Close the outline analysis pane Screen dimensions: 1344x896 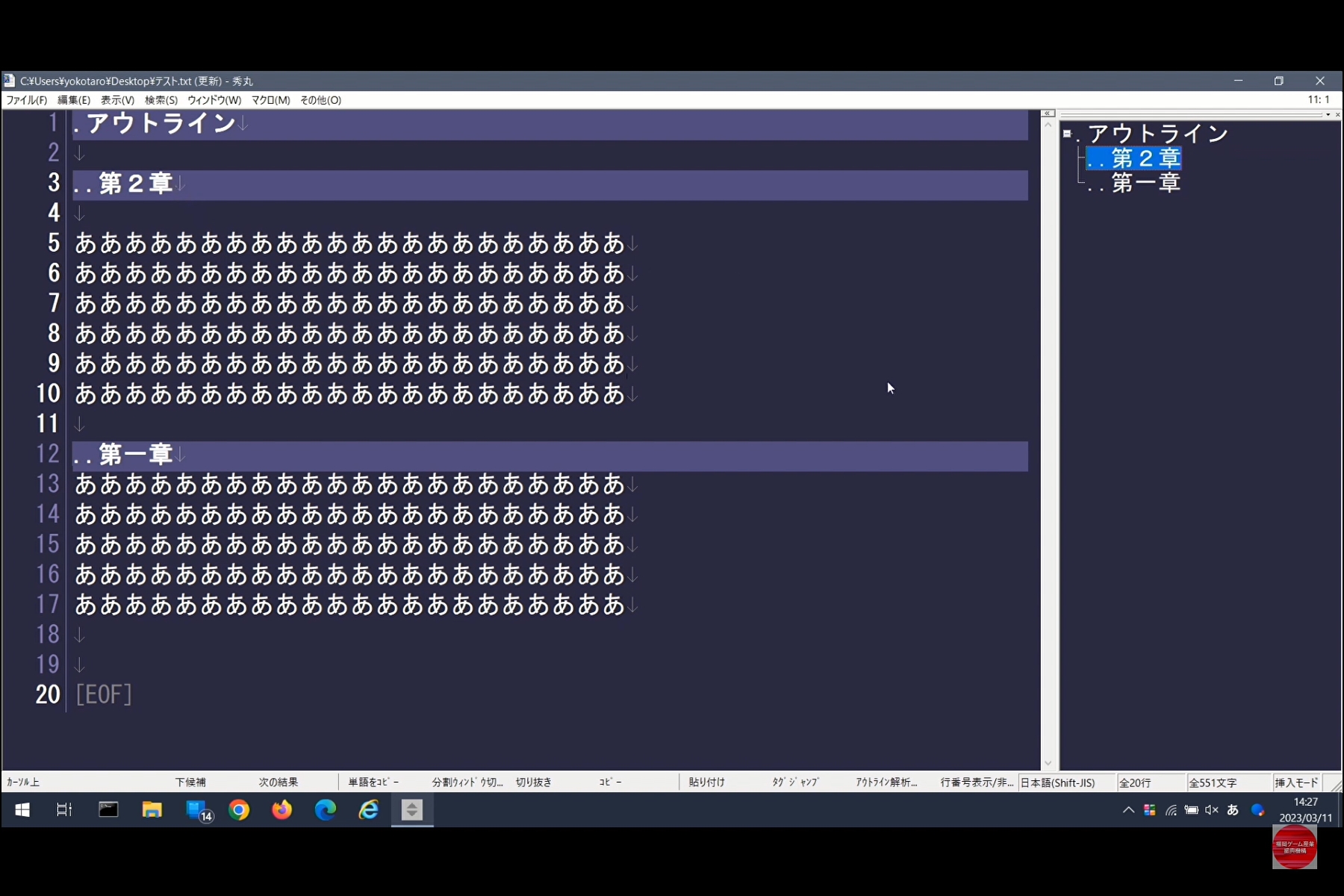click(1337, 114)
